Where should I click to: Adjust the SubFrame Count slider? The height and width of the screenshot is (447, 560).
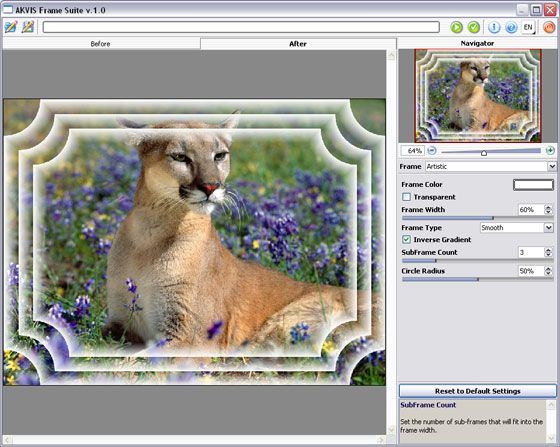(478, 261)
